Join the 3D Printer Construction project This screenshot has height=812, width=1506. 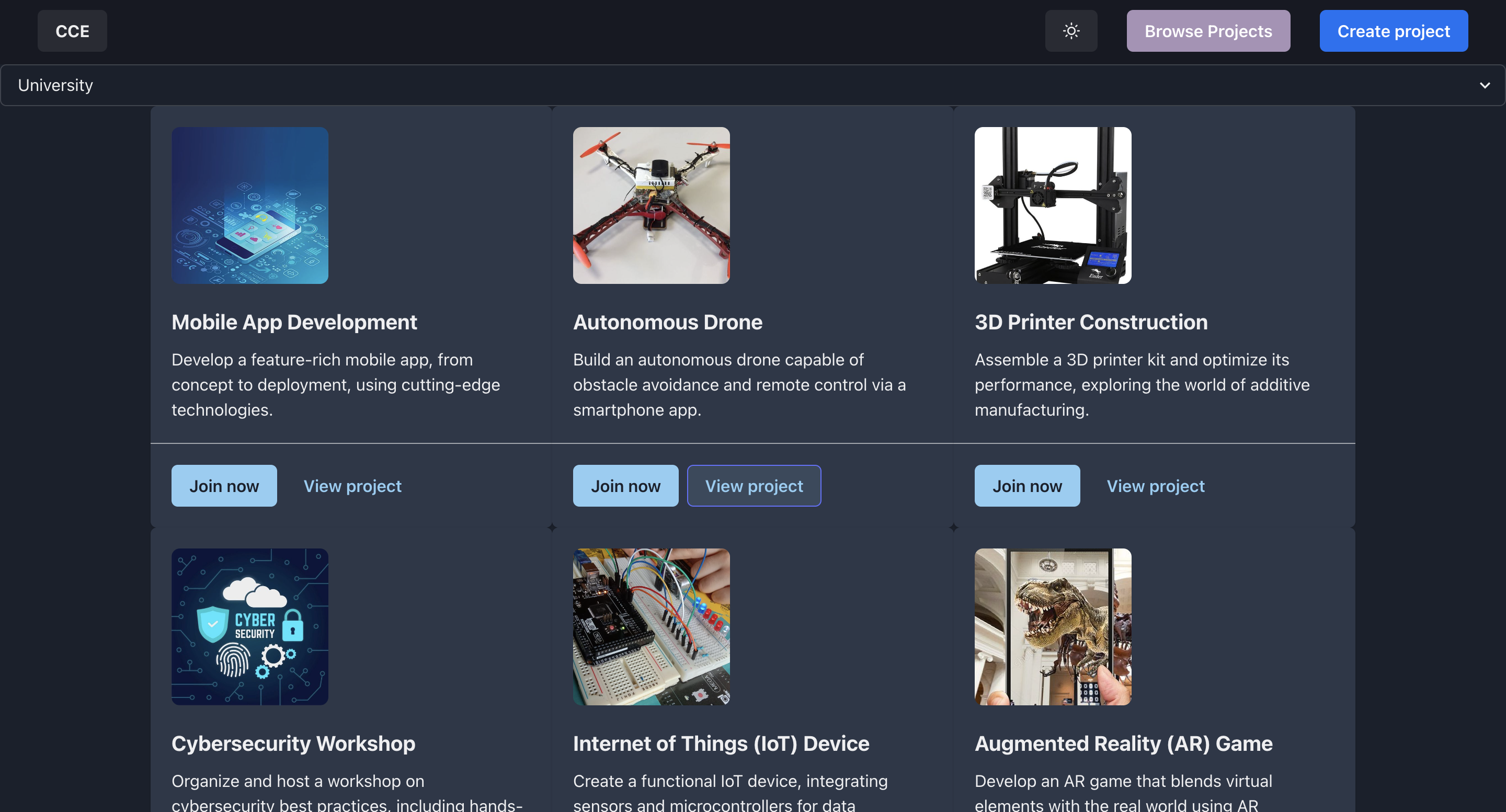pyautogui.click(x=1026, y=486)
